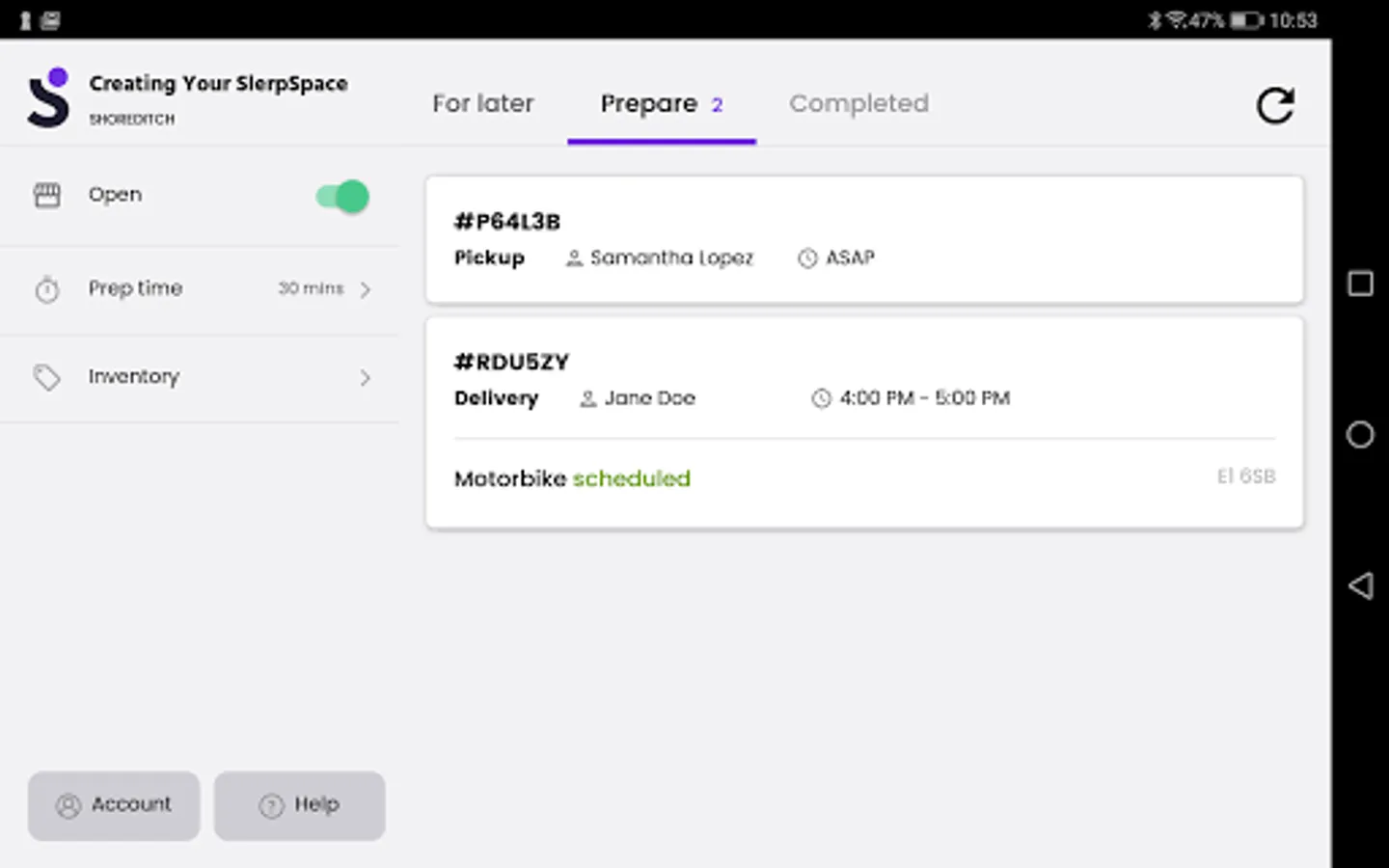Open order #P64L3B card
The height and width of the screenshot is (868, 1389).
(864, 239)
